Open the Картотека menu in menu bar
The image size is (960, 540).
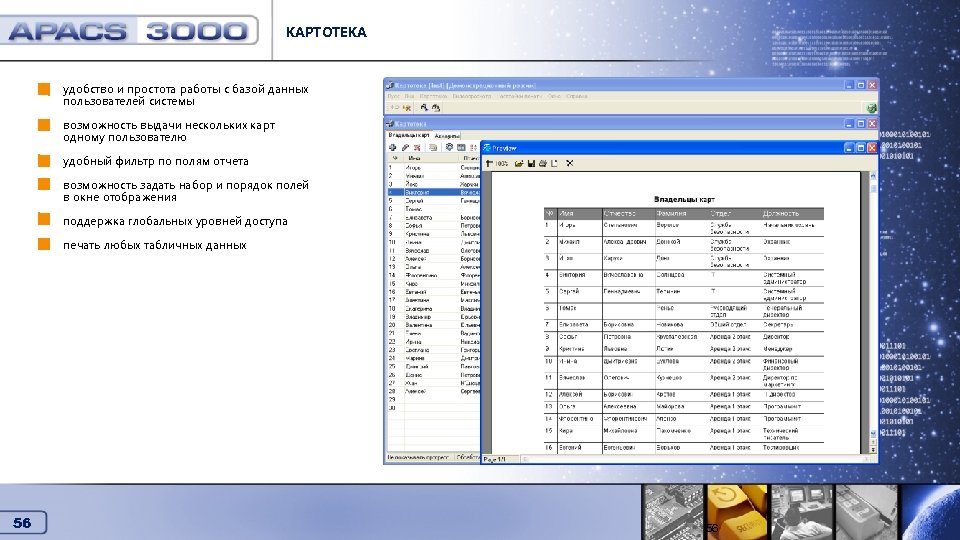[433, 96]
